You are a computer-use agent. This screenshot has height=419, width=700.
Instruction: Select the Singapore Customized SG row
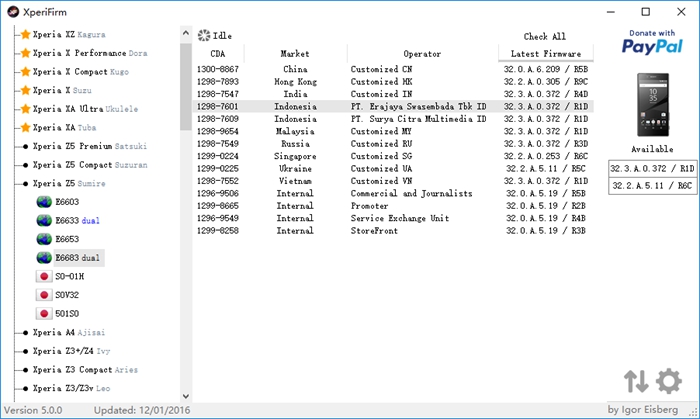[x=393, y=156]
